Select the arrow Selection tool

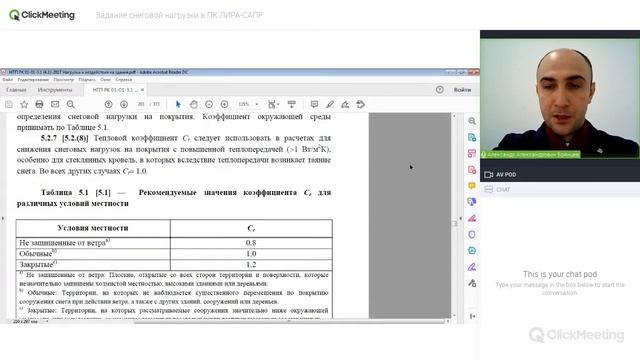[178, 104]
